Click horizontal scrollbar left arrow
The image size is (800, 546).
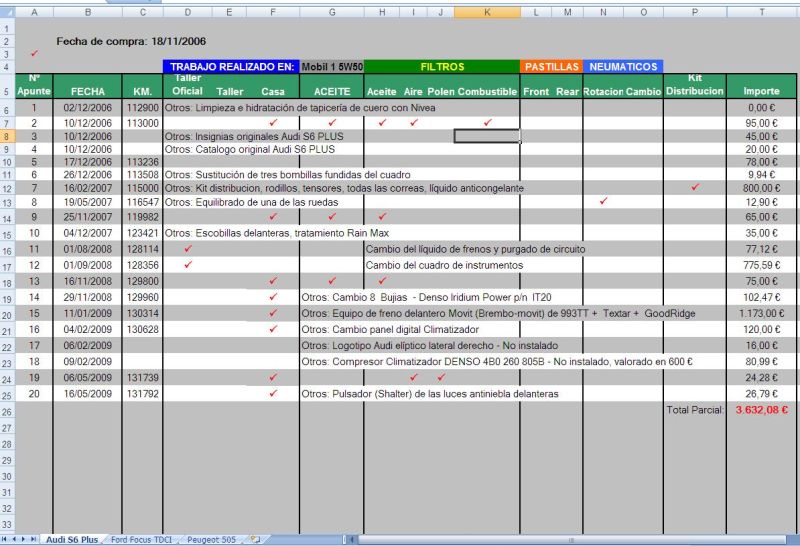351,539
